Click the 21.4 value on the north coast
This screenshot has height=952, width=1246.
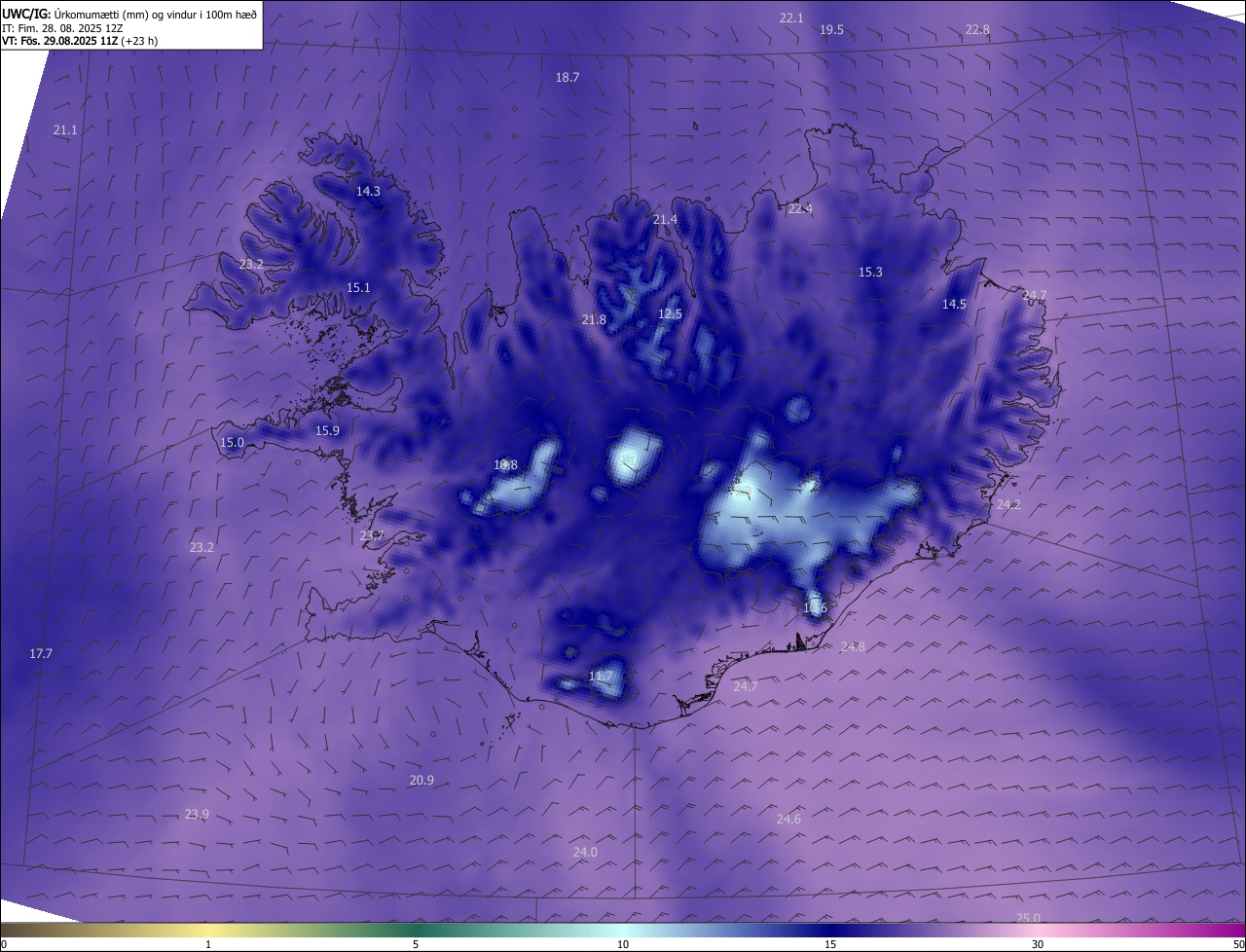coord(665,220)
